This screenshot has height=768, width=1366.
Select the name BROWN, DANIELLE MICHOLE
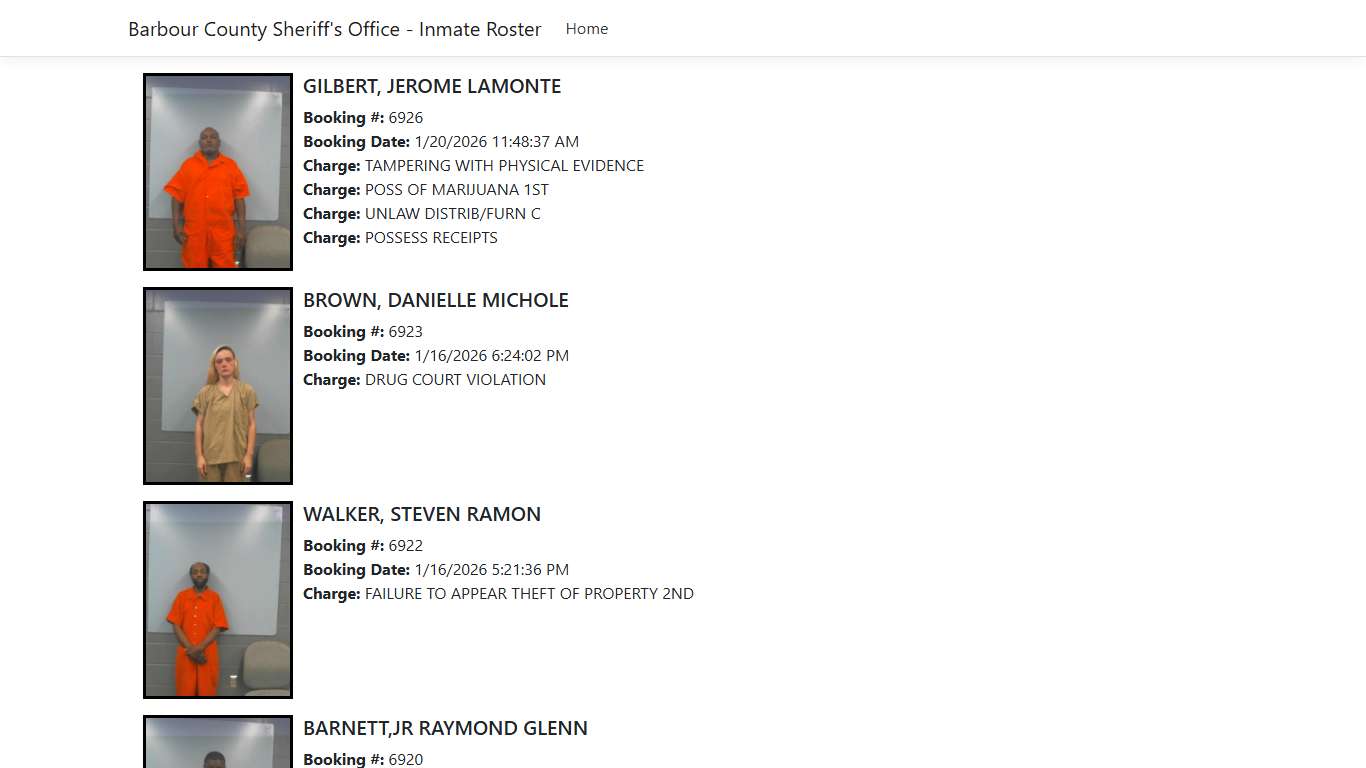pyautogui.click(x=436, y=300)
